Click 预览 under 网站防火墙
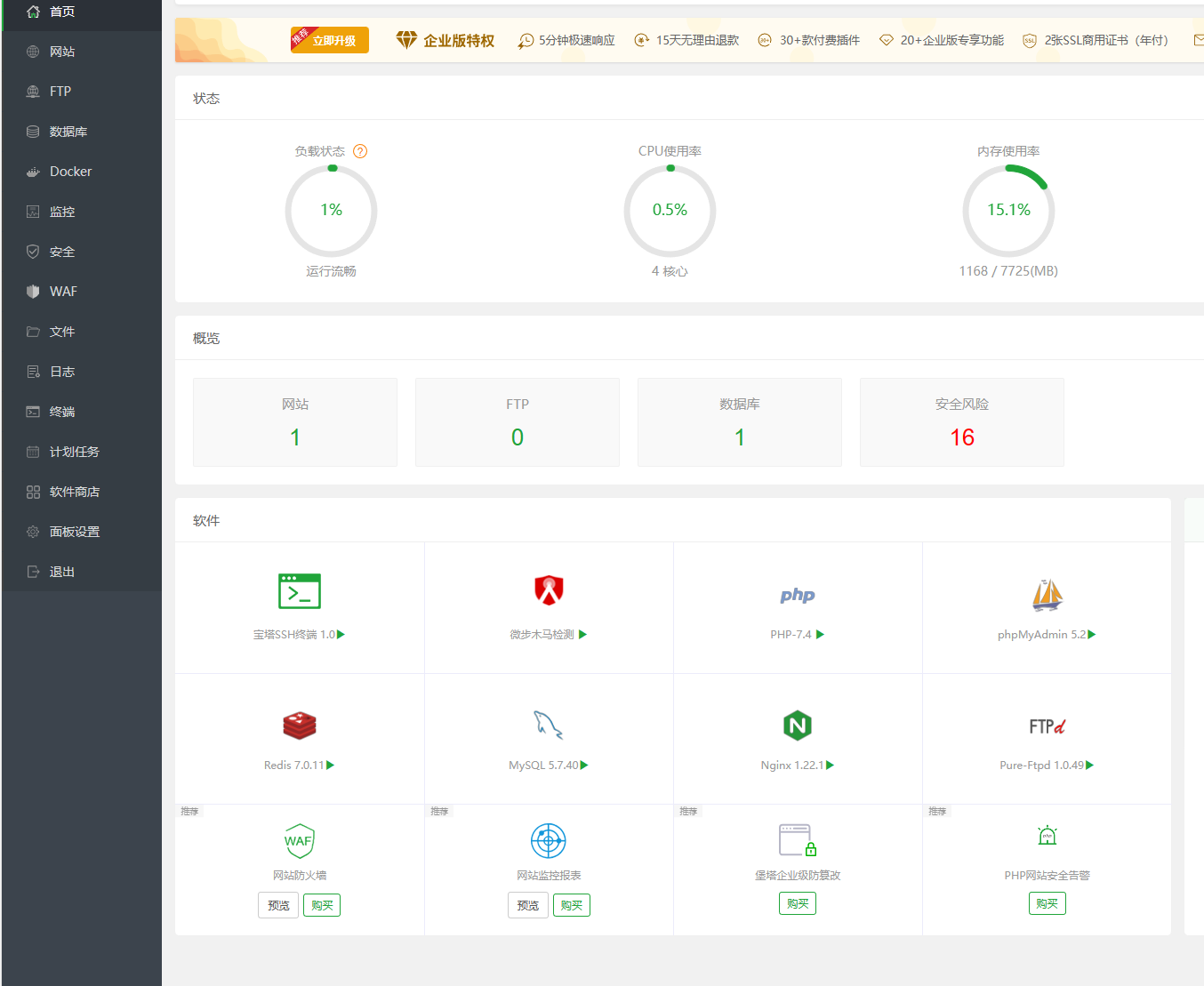The width and height of the screenshot is (1204, 986). 278,905
